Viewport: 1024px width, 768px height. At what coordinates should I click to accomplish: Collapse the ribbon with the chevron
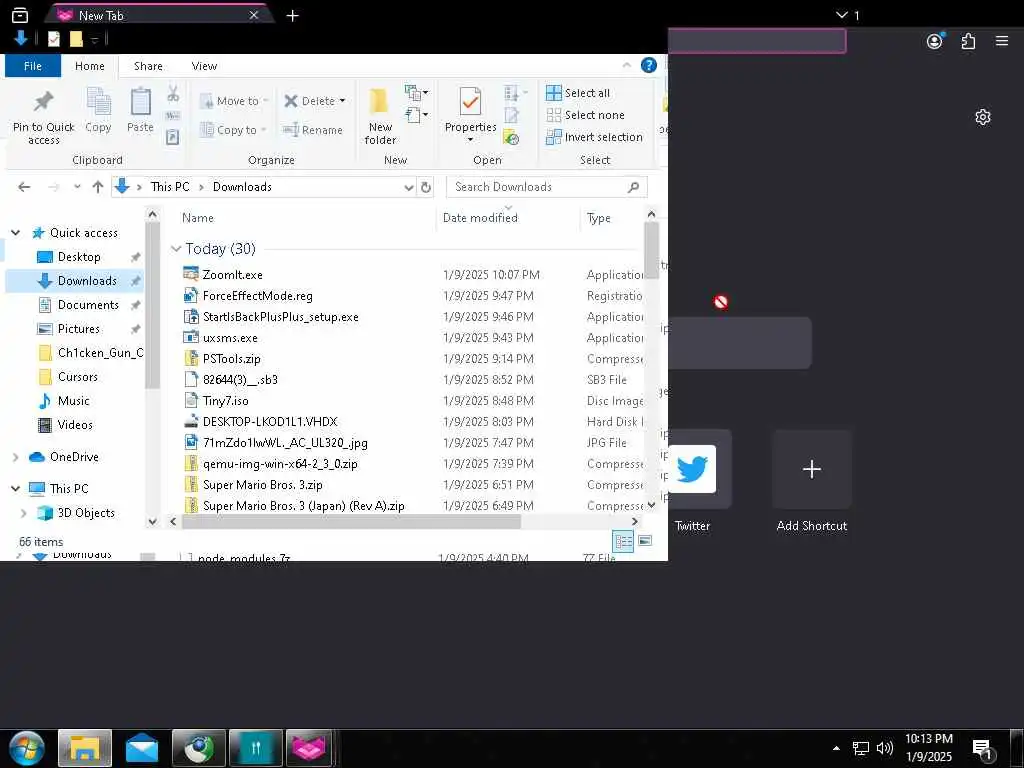[x=626, y=65]
